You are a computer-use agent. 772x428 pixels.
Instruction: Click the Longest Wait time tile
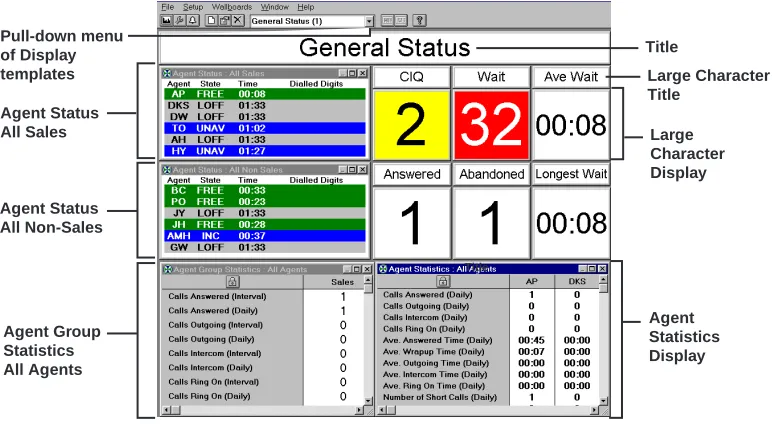click(571, 223)
